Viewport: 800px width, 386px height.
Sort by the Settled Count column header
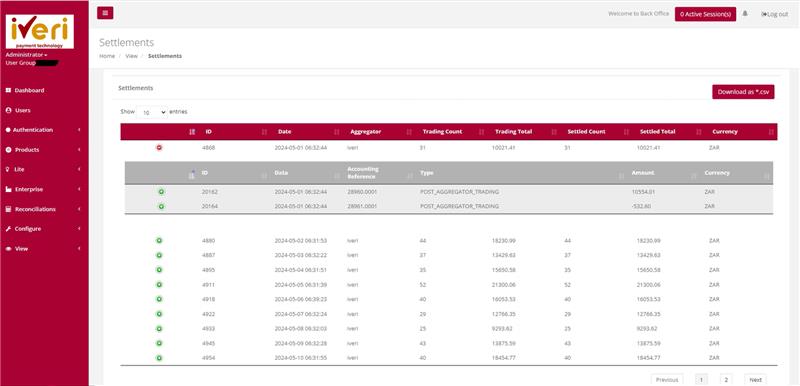coord(596,132)
